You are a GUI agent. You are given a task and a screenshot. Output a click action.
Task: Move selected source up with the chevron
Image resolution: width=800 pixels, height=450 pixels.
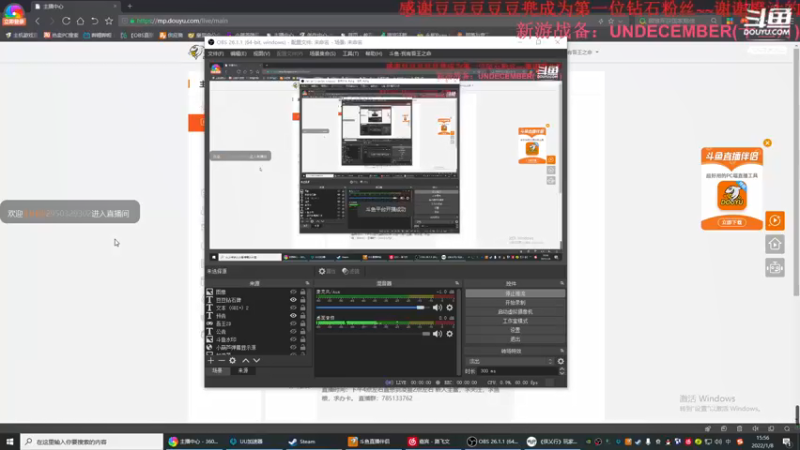tap(245, 361)
